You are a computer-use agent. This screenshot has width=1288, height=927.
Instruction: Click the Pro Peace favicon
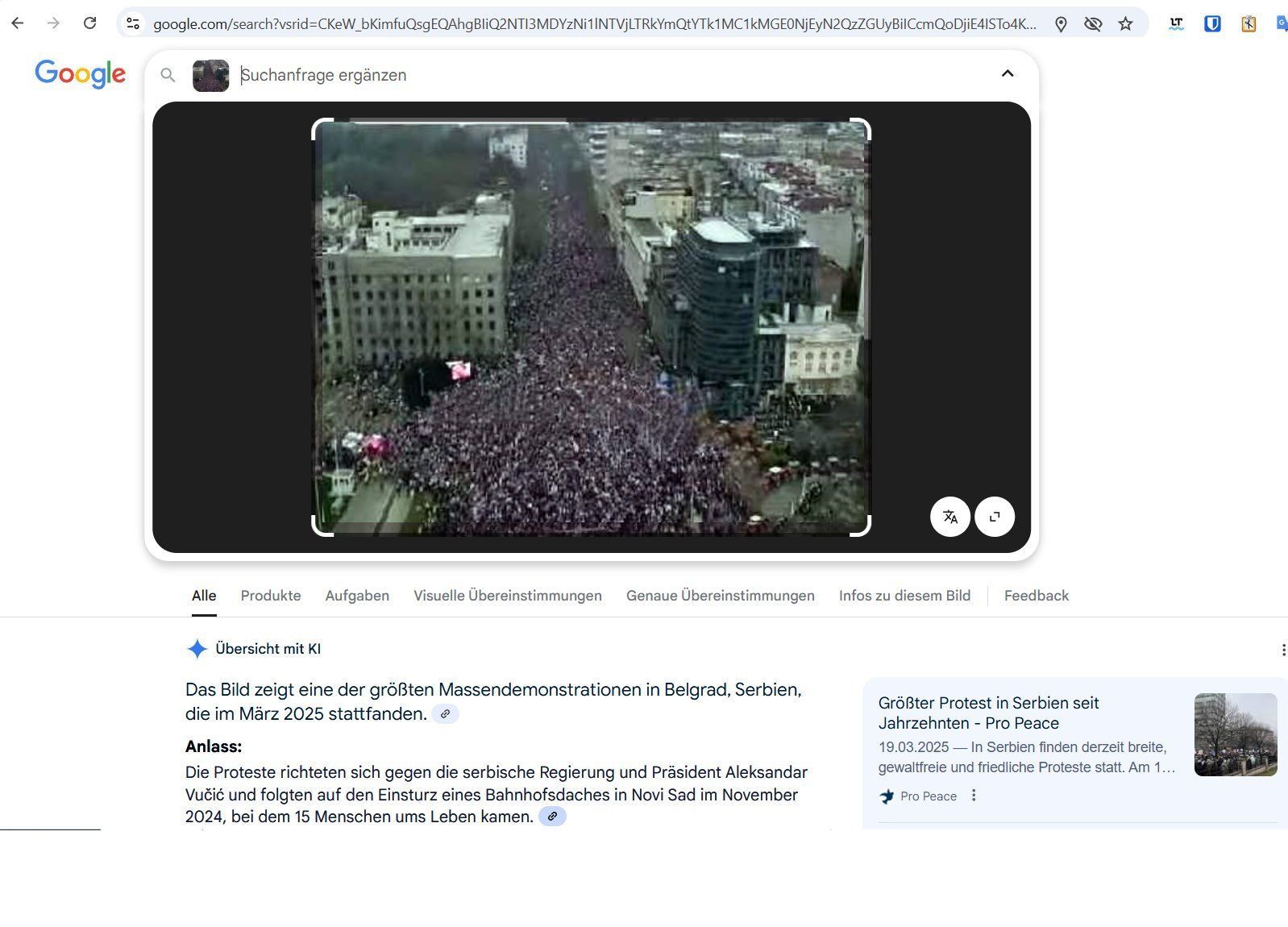[x=887, y=796]
